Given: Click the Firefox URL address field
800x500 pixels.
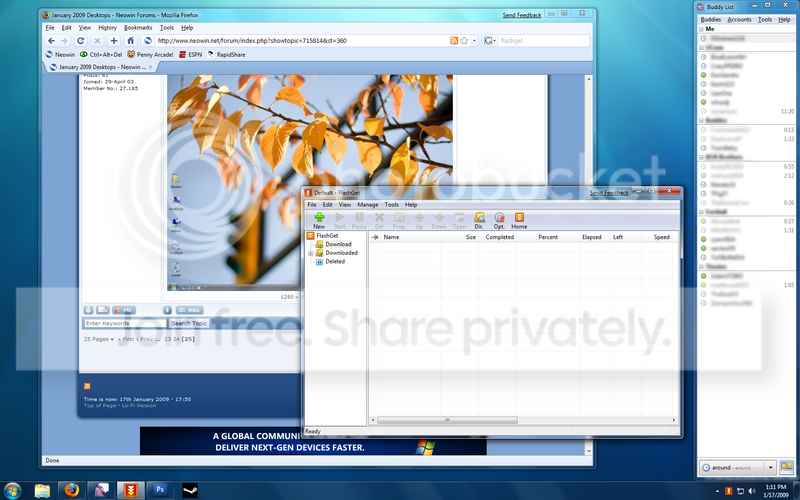Looking at the screenshot, I should (301, 41).
